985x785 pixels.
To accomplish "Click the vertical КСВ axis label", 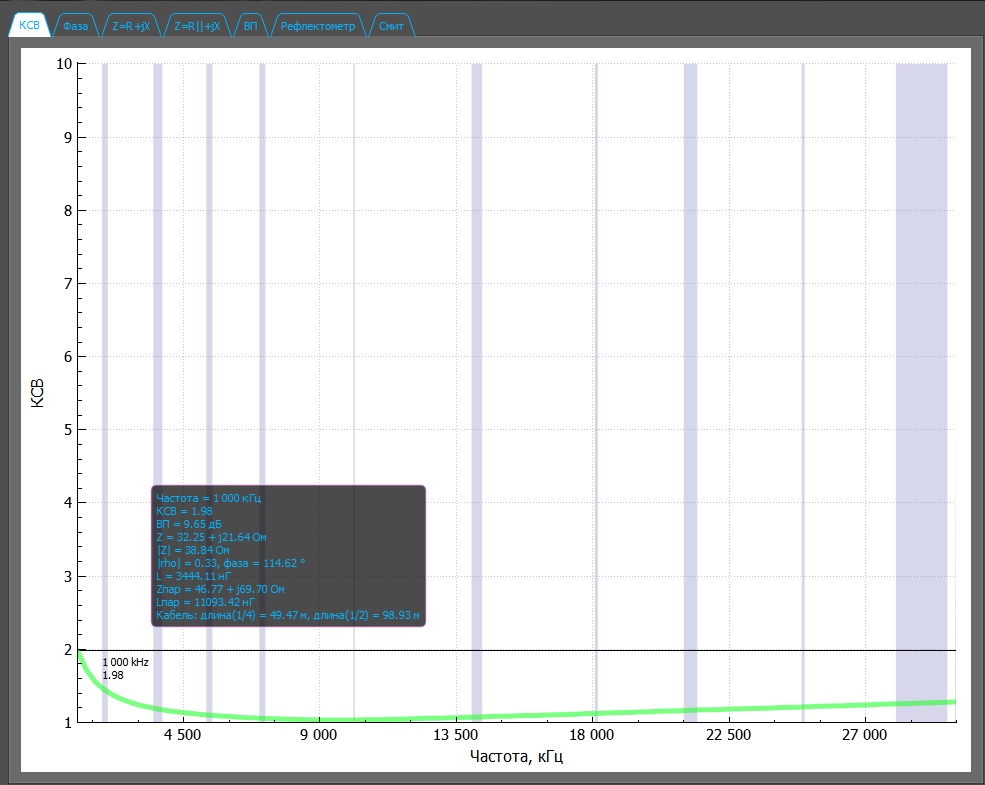I will pyautogui.click(x=38, y=392).
